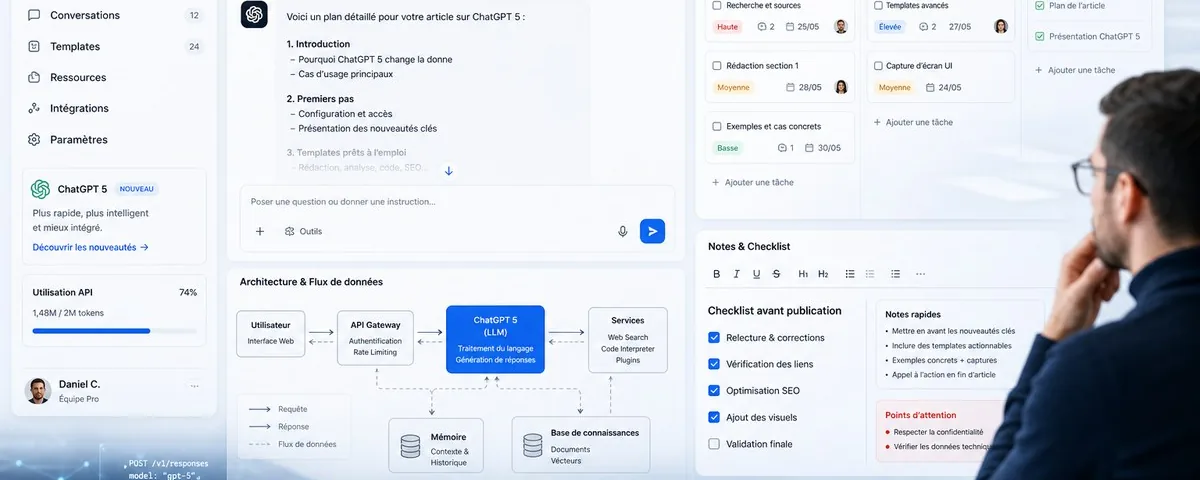Click calendar icon beside 25/05 date
This screenshot has height=480, width=1200.
pos(790,27)
